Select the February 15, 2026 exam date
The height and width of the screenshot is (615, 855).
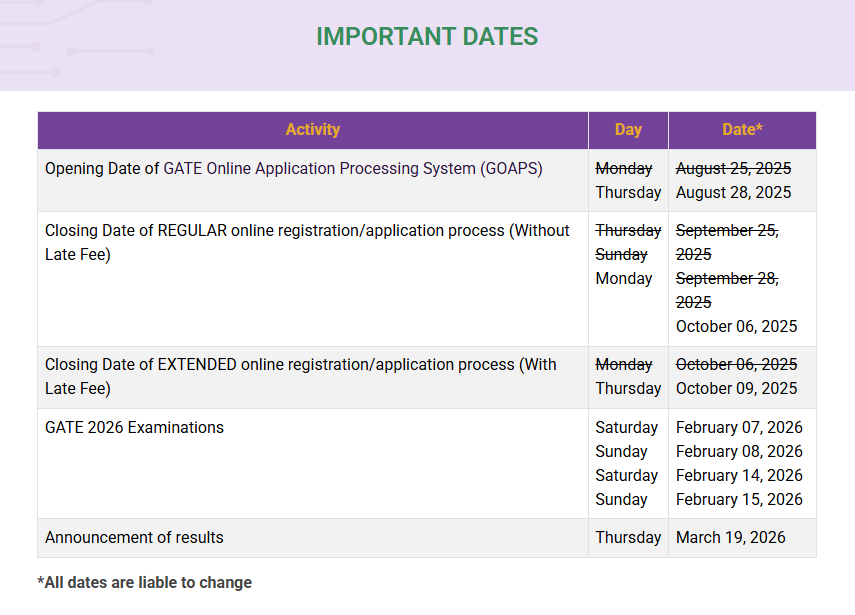click(x=739, y=500)
